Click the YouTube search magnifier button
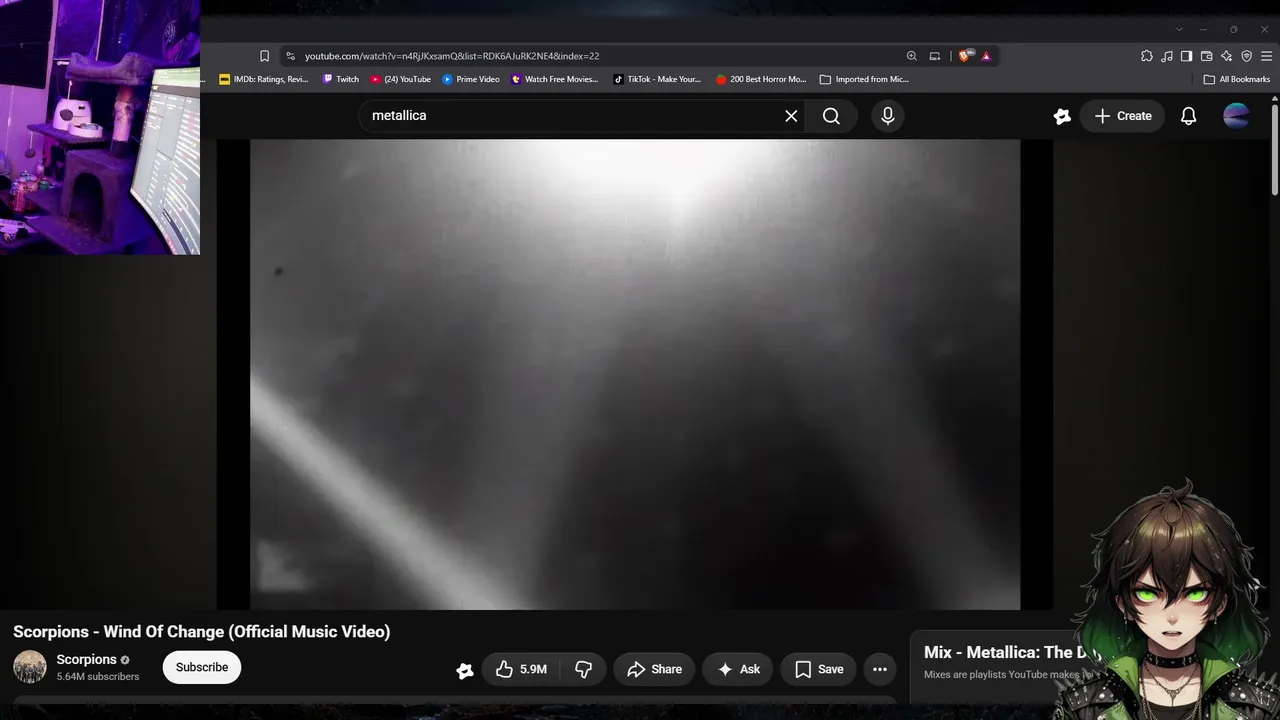 [831, 116]
